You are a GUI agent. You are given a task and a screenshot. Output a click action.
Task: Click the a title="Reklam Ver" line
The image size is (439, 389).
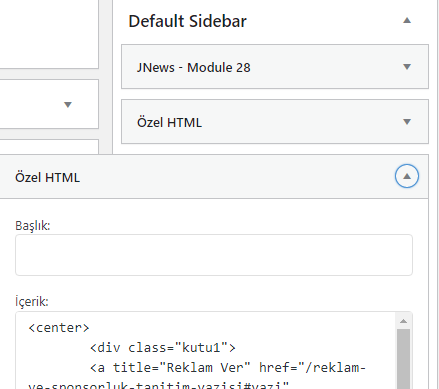click(228, 368)
